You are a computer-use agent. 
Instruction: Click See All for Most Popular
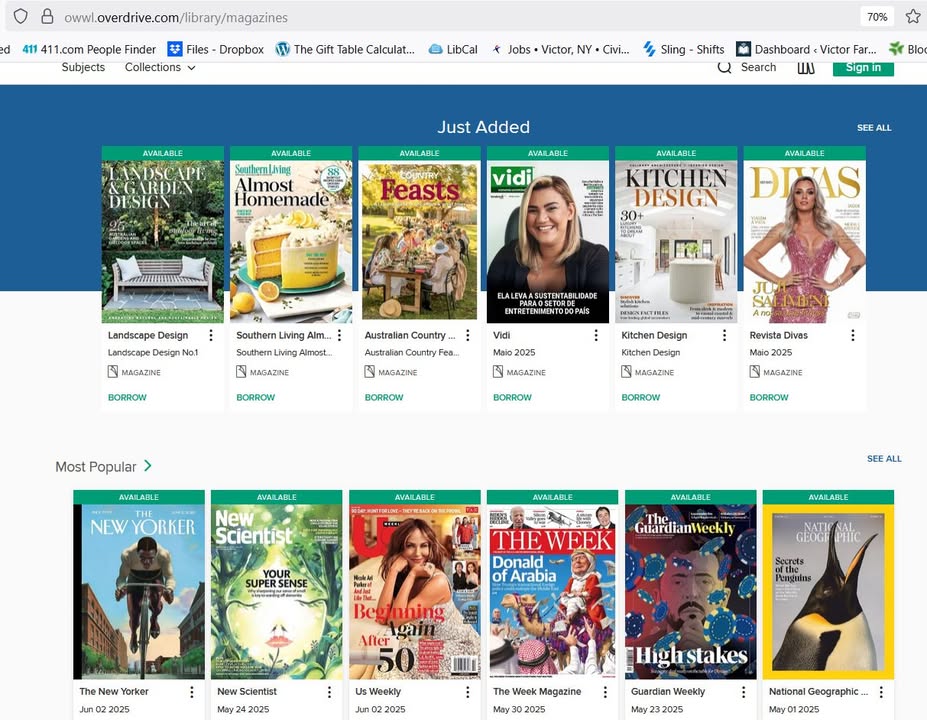pyautogui.click(x=884, y=459)
